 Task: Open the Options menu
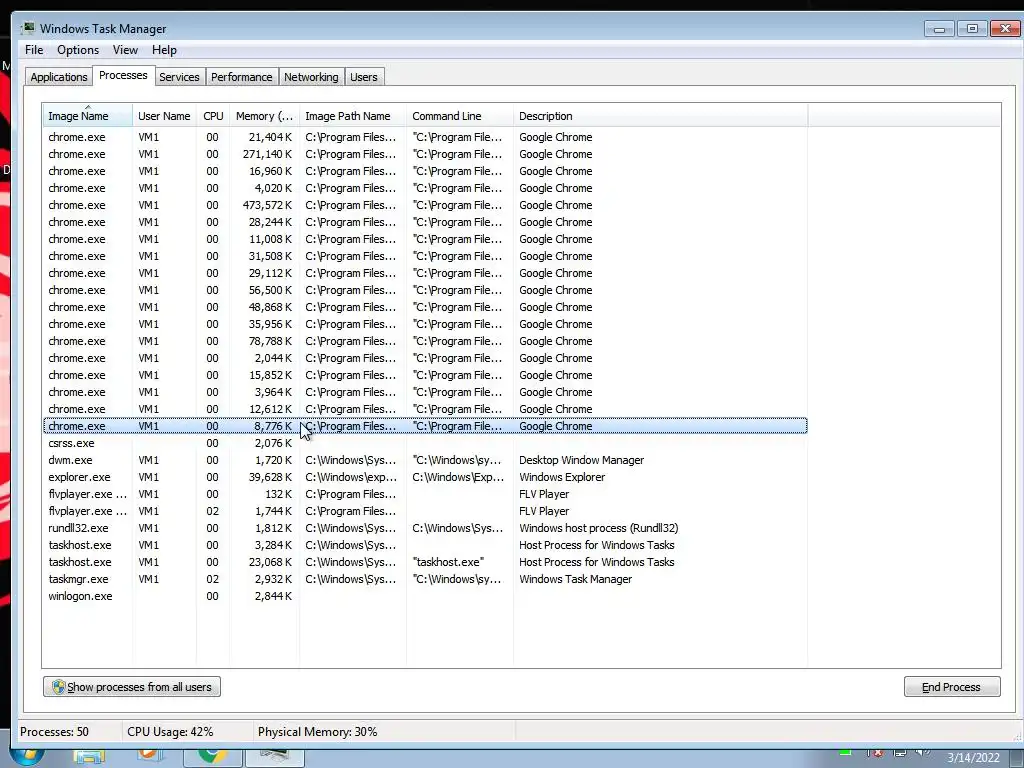[x=78, y=50]
